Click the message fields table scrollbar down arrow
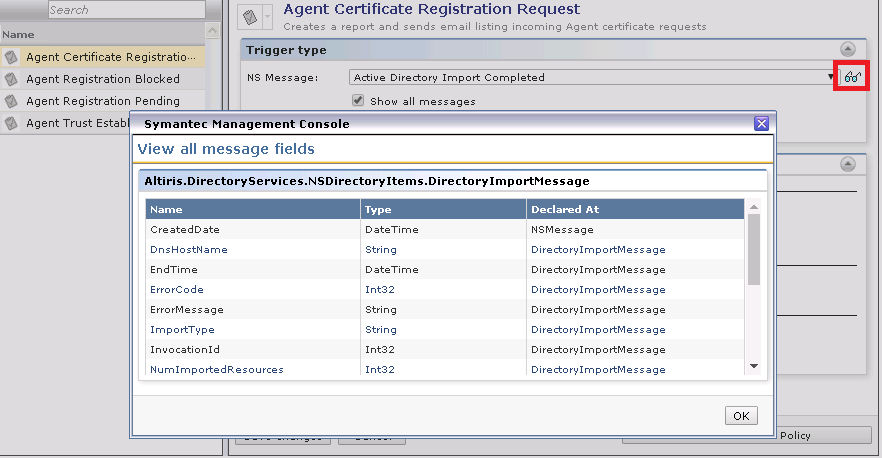882x458 pixels. tap(754, 367)
